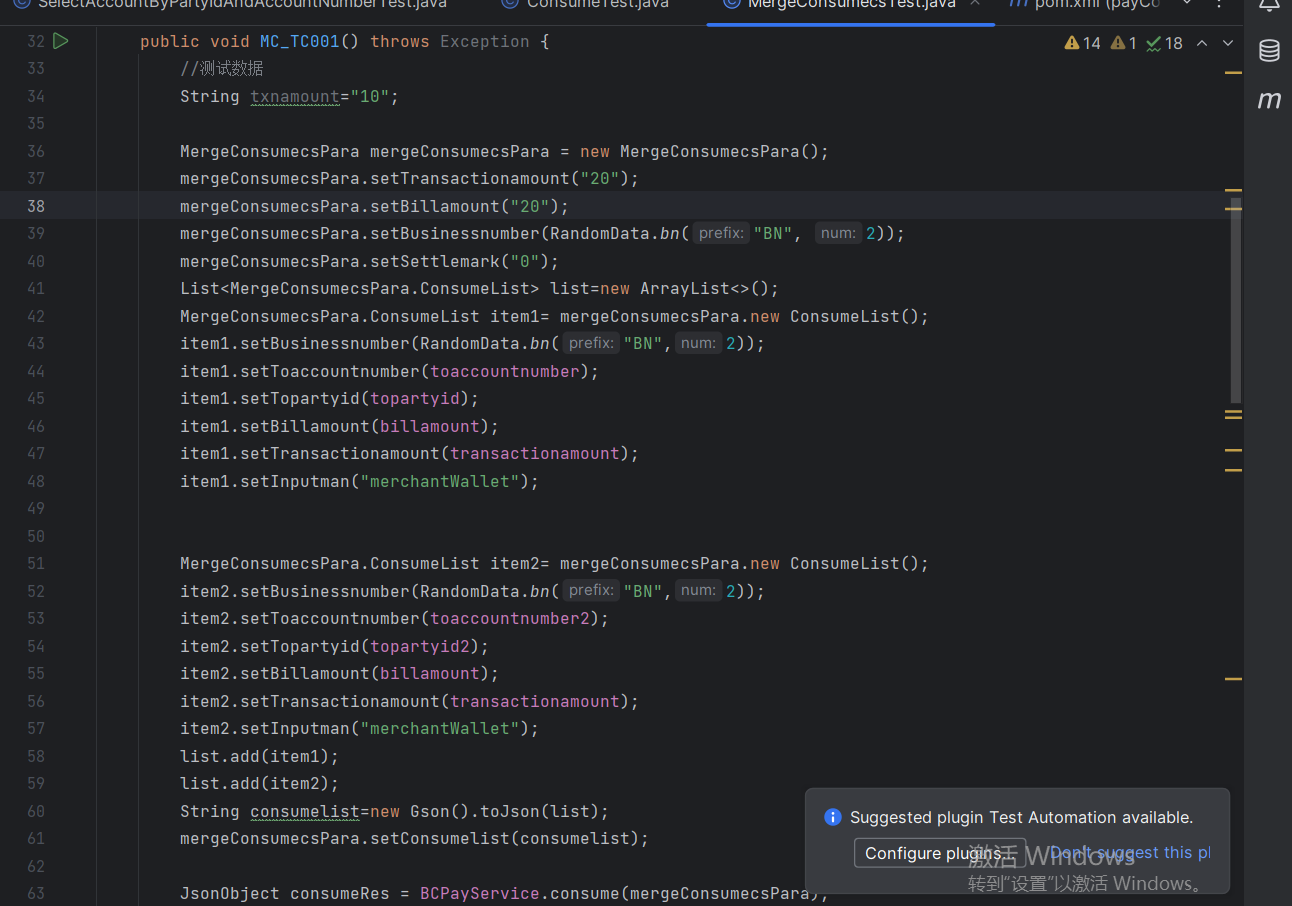Click method name MC_TC001
1292x906 pixels.
300,41
